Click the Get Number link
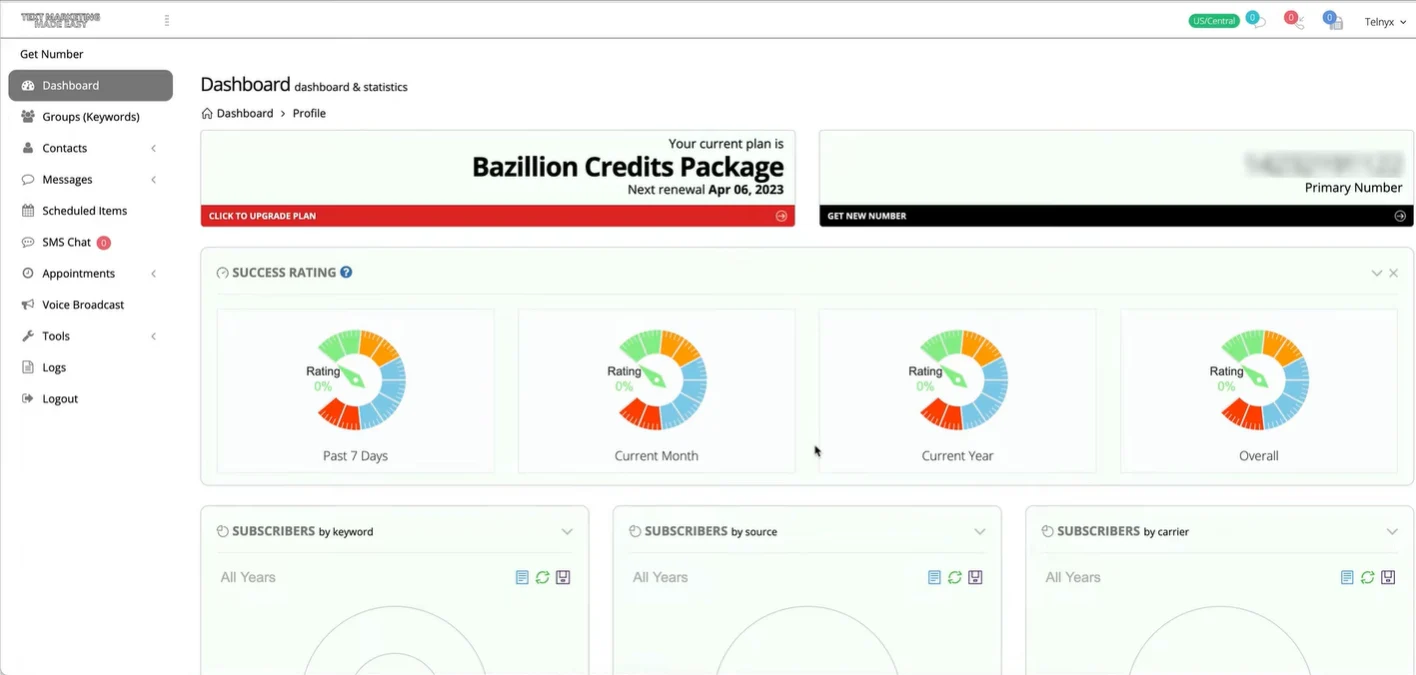Screen dimensions: 1416x675 tap(52, 54)
